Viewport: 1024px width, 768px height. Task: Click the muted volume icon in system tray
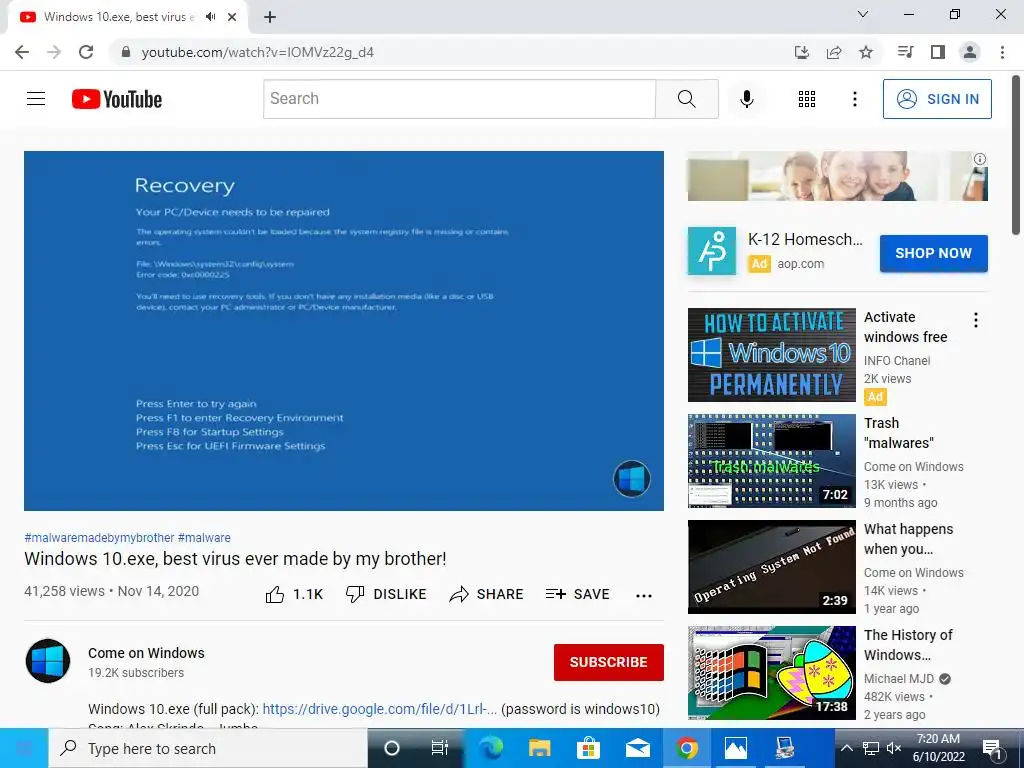[893, 748]
